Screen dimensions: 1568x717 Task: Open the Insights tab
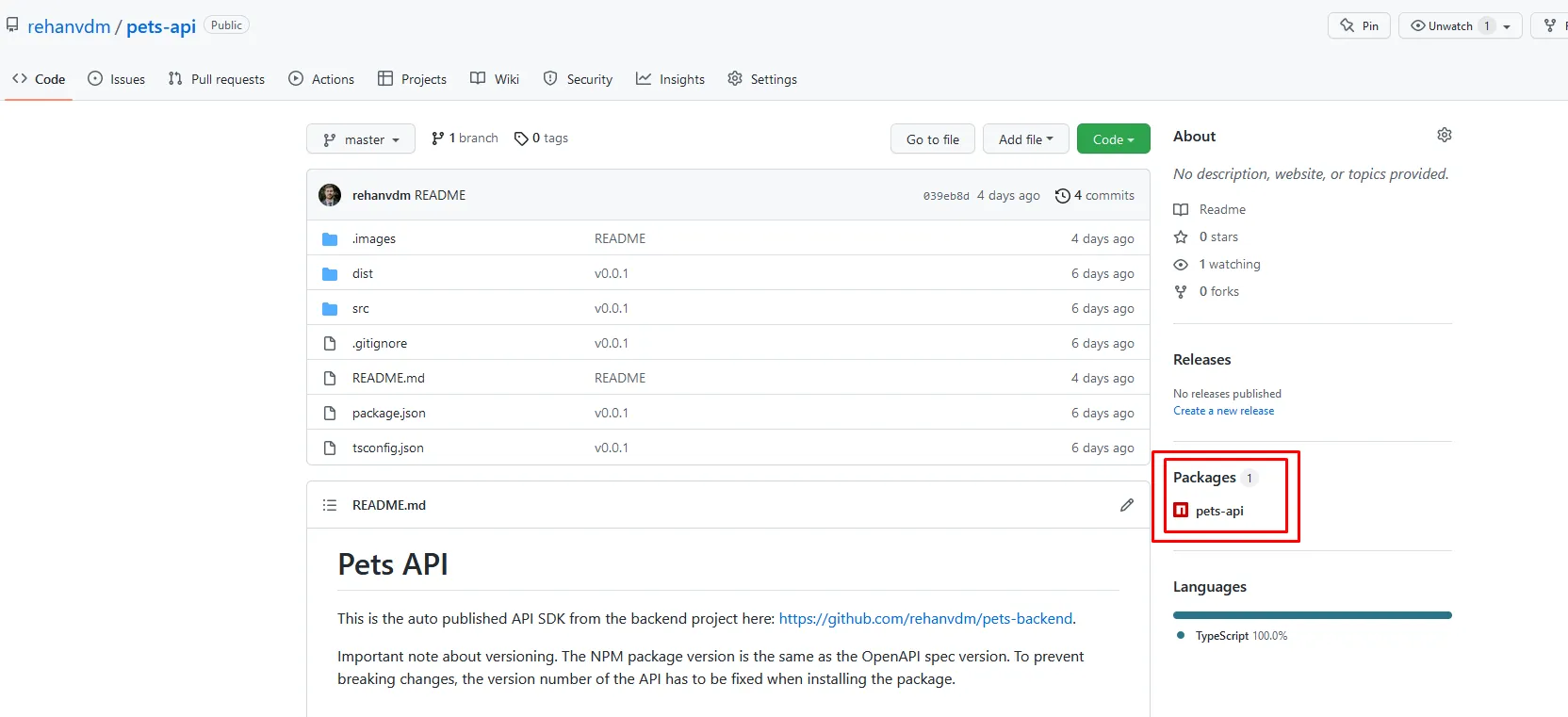point(670,79)
